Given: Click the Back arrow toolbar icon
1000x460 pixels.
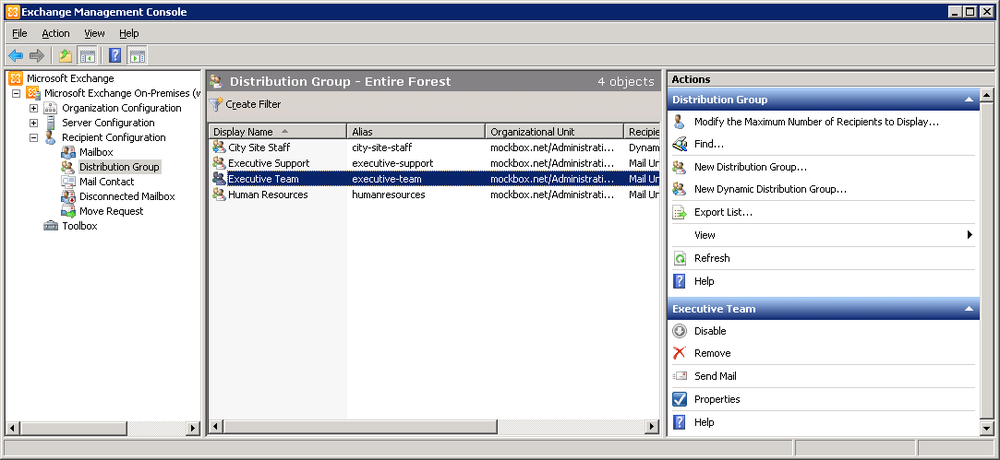Looking at the screenshot, I should point(16,56).
